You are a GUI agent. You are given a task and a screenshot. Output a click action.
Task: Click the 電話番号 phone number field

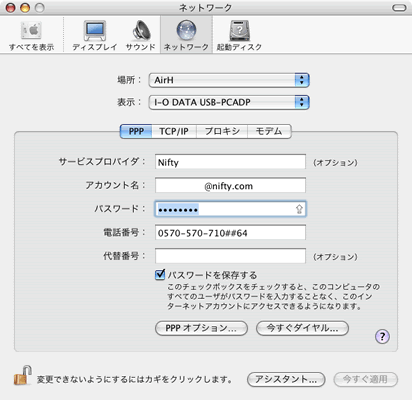(230, 233)
